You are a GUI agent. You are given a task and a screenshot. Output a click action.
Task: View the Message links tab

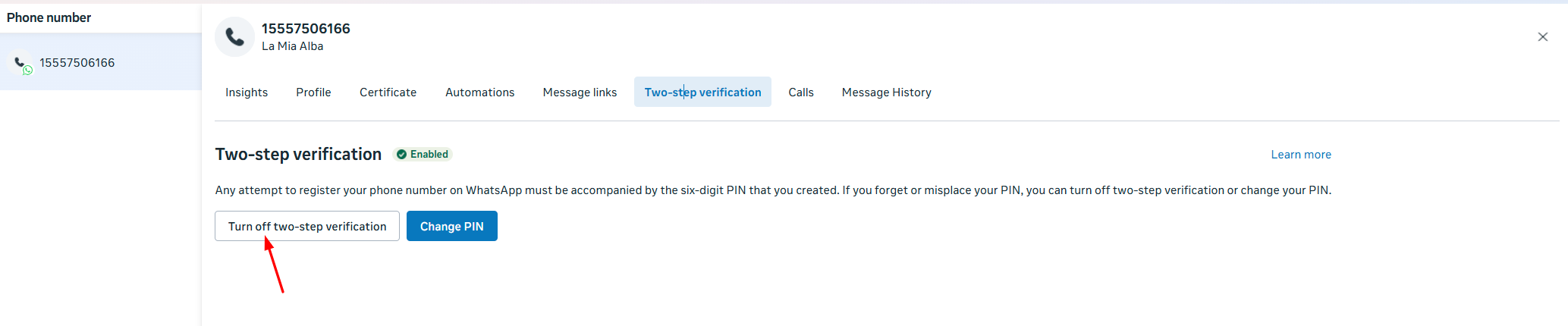(580, 92)
